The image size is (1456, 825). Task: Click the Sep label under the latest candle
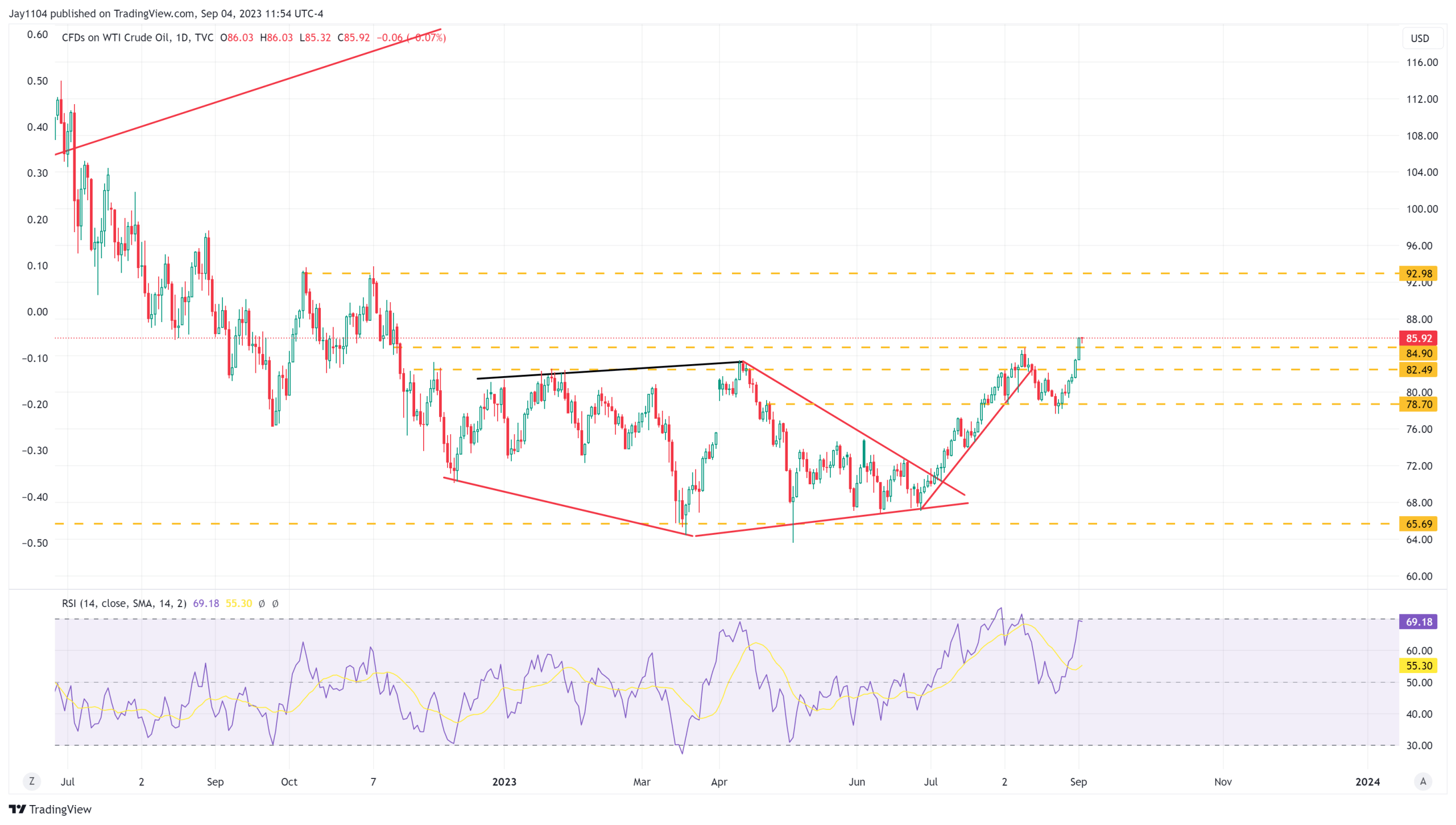1078,782
